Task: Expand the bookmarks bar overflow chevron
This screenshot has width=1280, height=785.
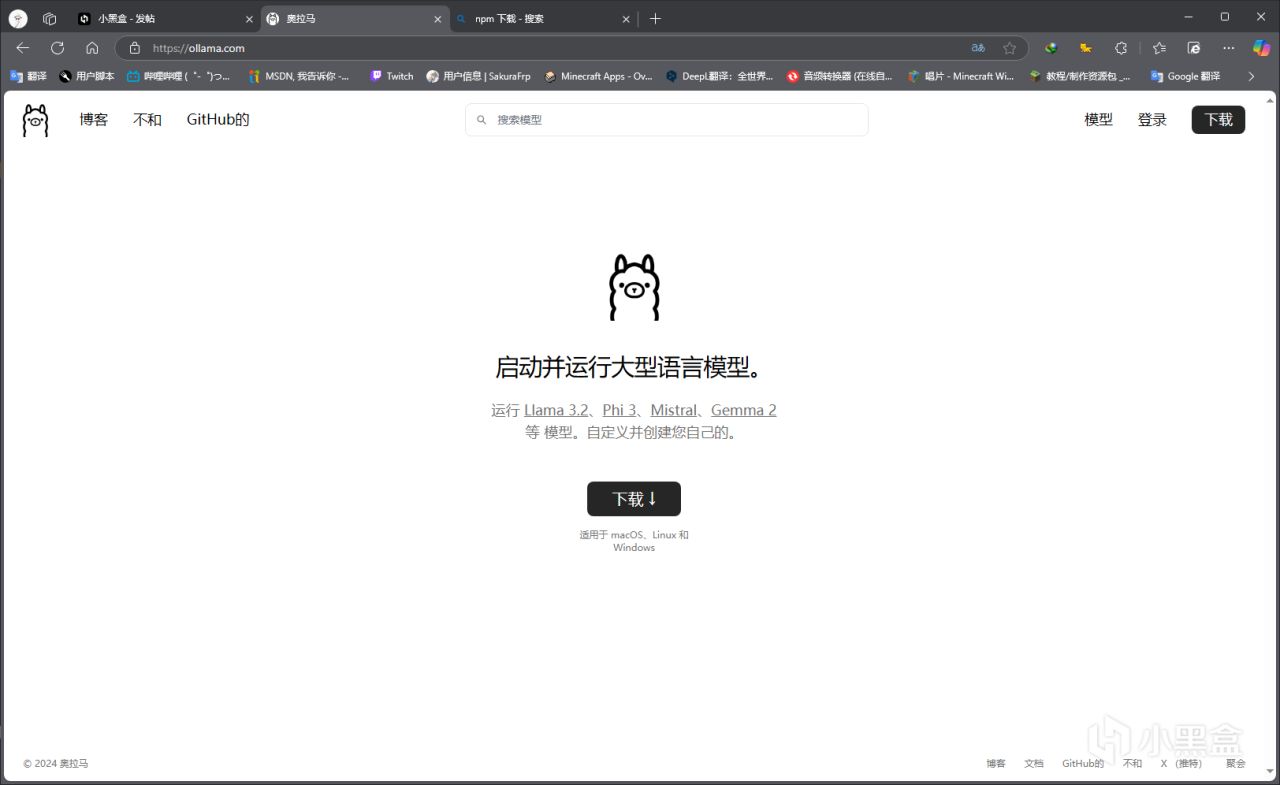Action: point(1250,76)
